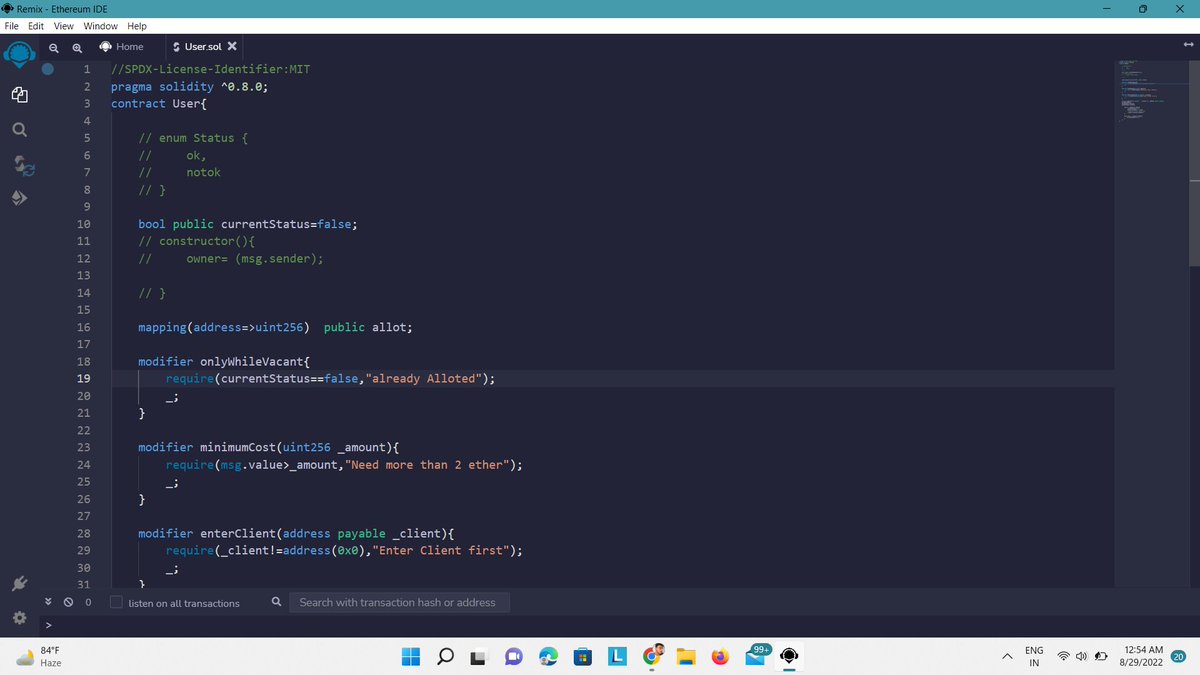Open Microsoft Store from taskbar
Image resolution: width=1200 pixels, height=675 pixels.
(583, 657)
